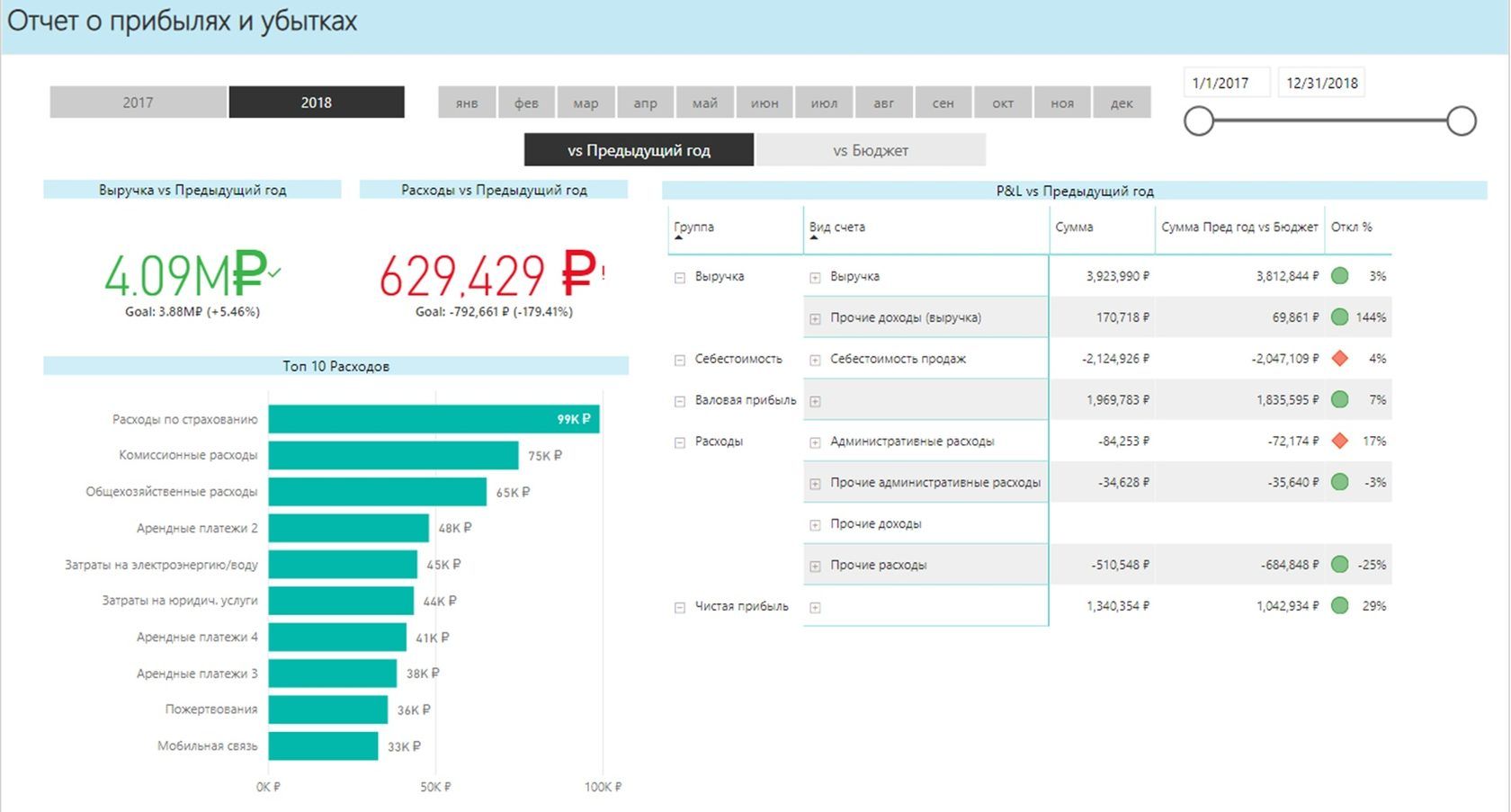Switch to vs Бюджет comparison

coord(871,150)
